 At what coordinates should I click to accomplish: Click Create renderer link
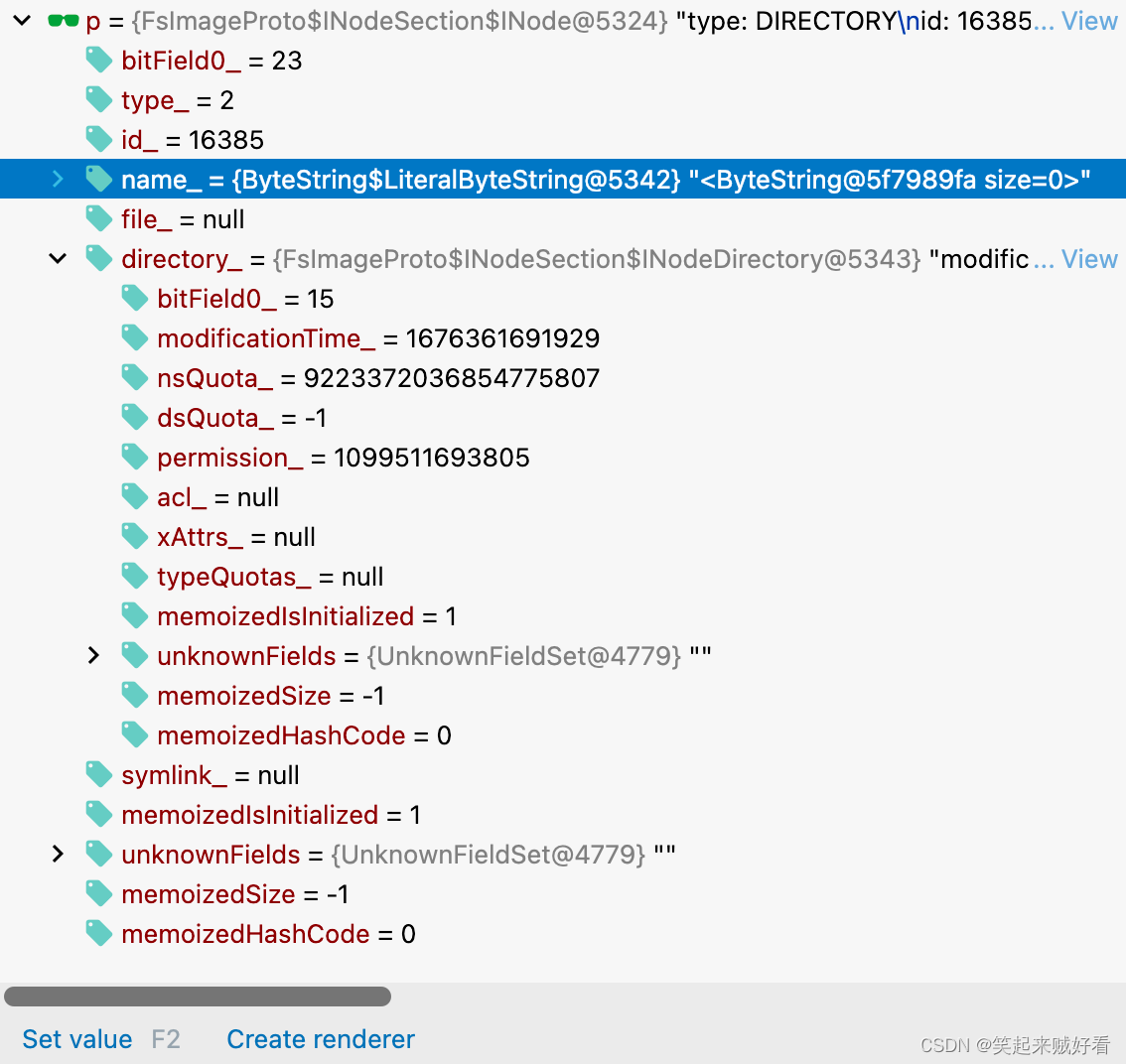321,1039
